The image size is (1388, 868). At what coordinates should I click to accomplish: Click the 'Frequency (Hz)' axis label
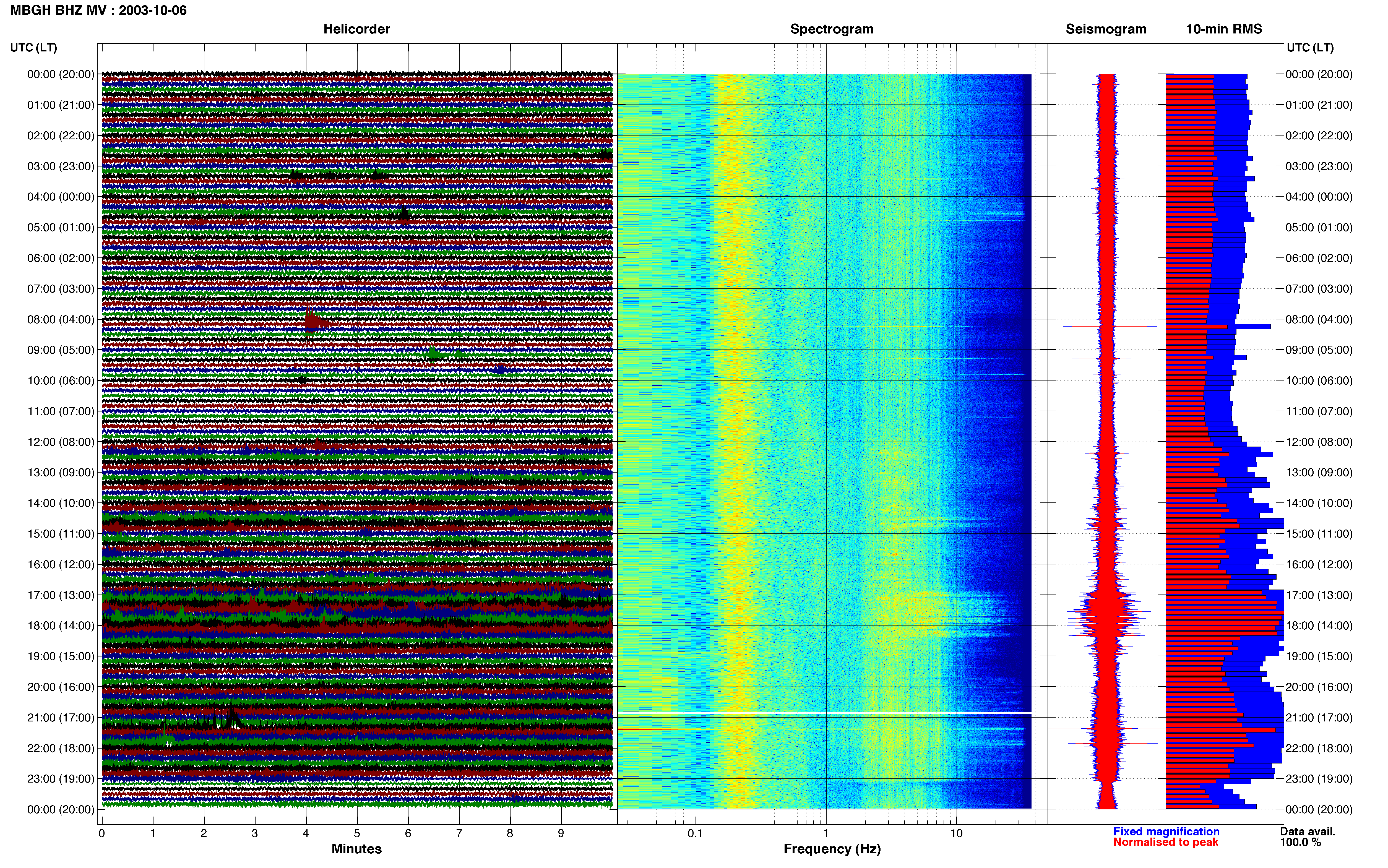(832, 848)
